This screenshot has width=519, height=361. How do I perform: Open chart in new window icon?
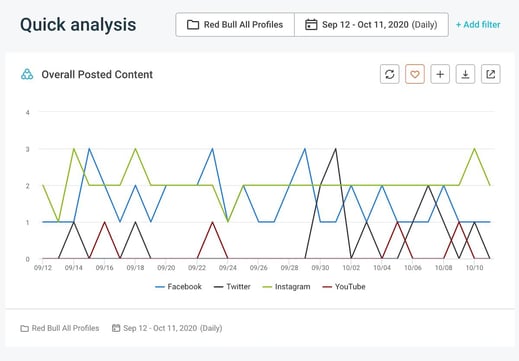click(491, 74)
